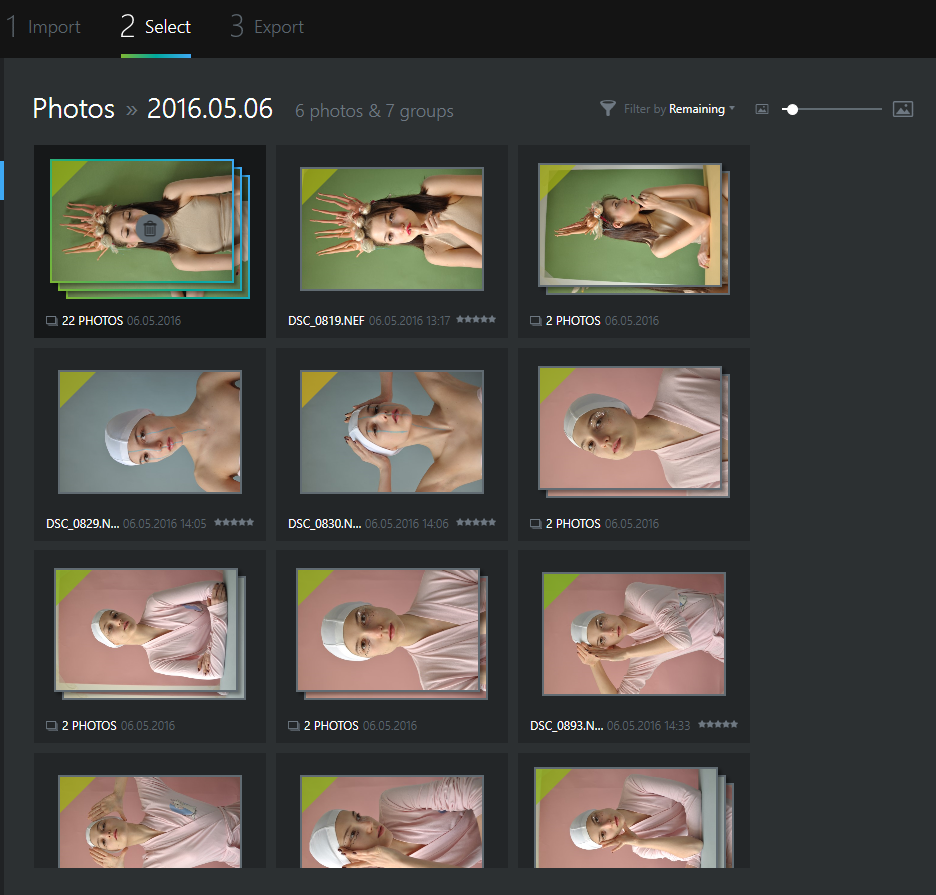This screenshot has height=895, width=936.
Task: Switch to the Import step tab
Action: (x=44, y=27)
